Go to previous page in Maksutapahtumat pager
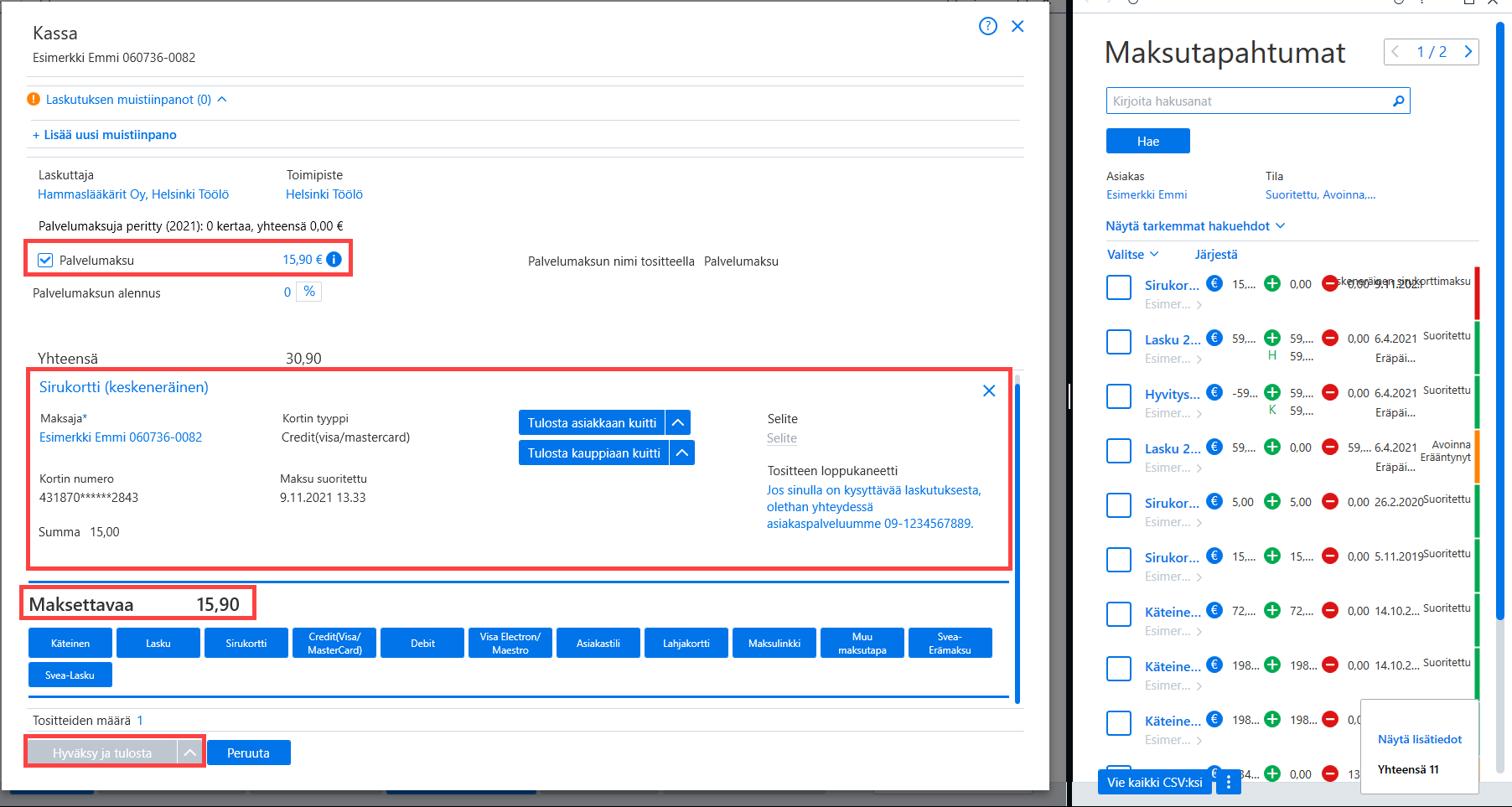Screen dimensions: 1512x807 (x=1395, y=51)
